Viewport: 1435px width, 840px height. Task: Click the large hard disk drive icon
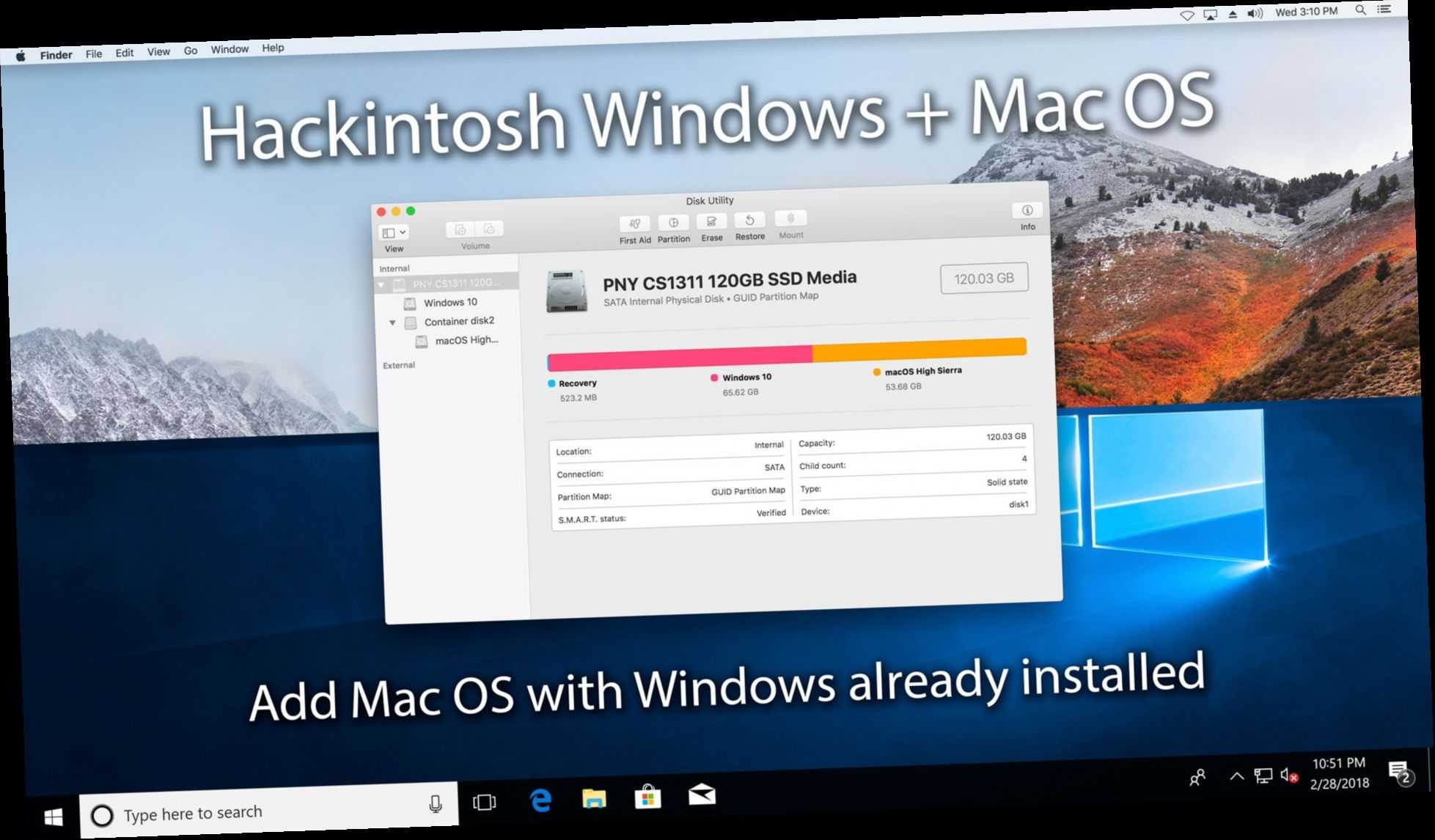click(x=567, y=291)
